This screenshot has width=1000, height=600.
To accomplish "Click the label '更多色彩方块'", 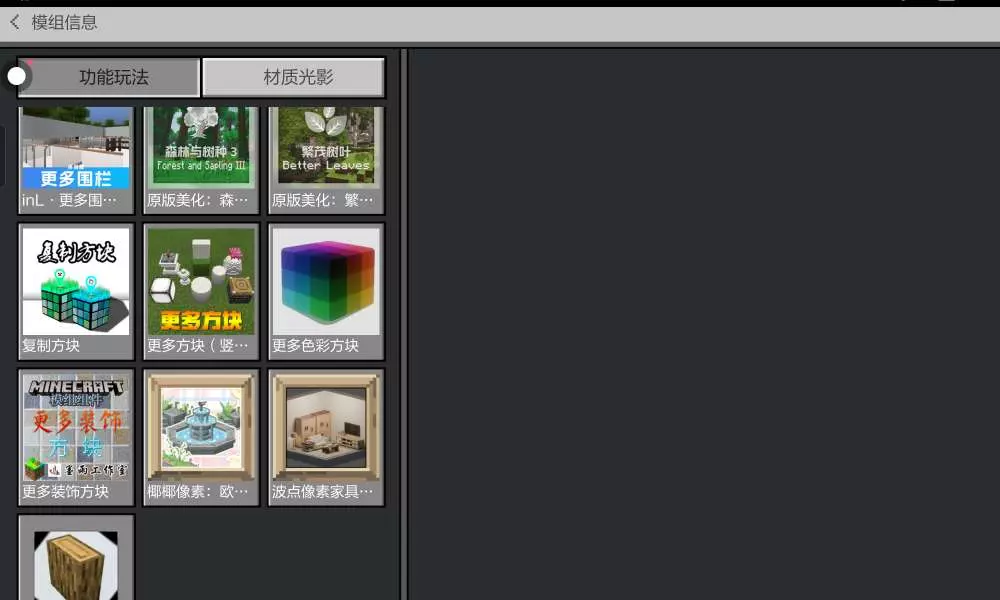I will click(316, 346).
